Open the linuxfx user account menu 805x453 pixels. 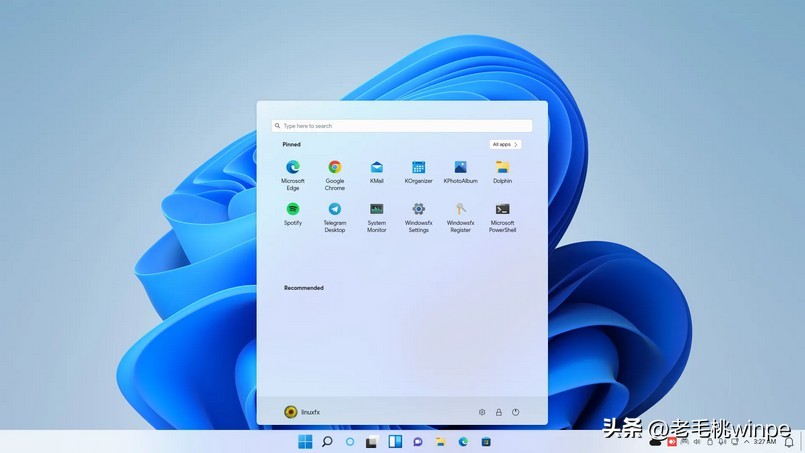(302, 412)
